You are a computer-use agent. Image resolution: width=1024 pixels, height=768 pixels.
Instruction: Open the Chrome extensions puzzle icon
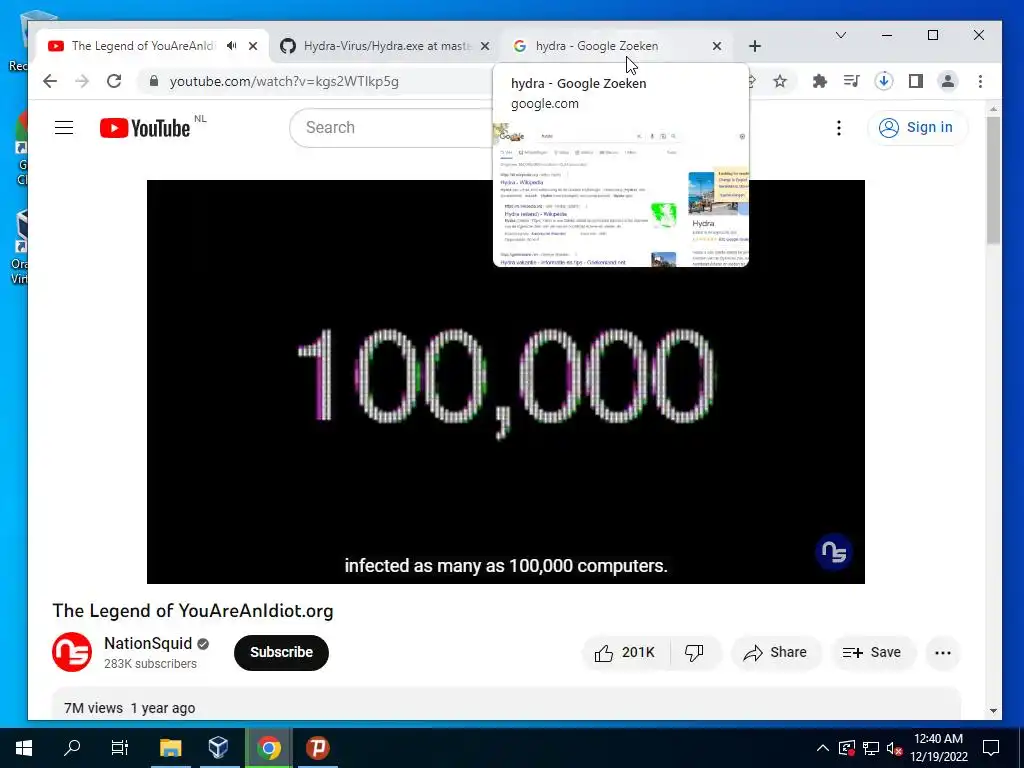(819, 81)
